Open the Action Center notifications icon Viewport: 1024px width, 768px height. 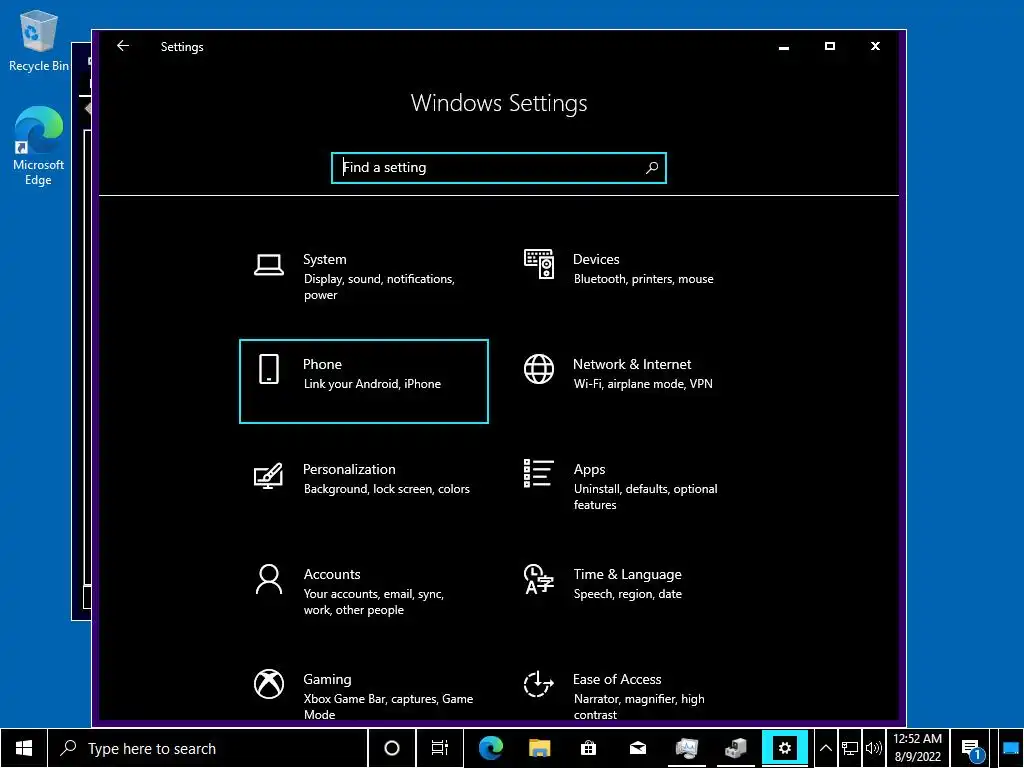coord(972,749)
